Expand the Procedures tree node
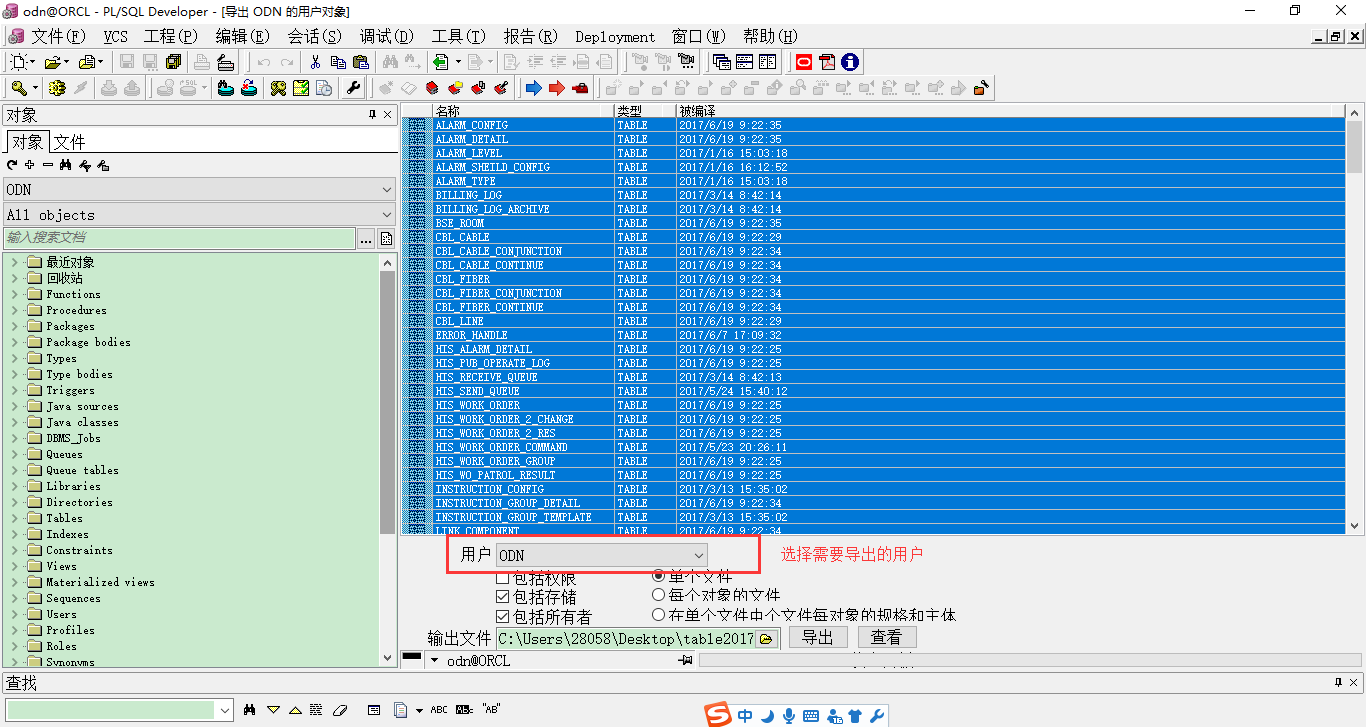This screenshot has height=727, width=1366. 14,310
